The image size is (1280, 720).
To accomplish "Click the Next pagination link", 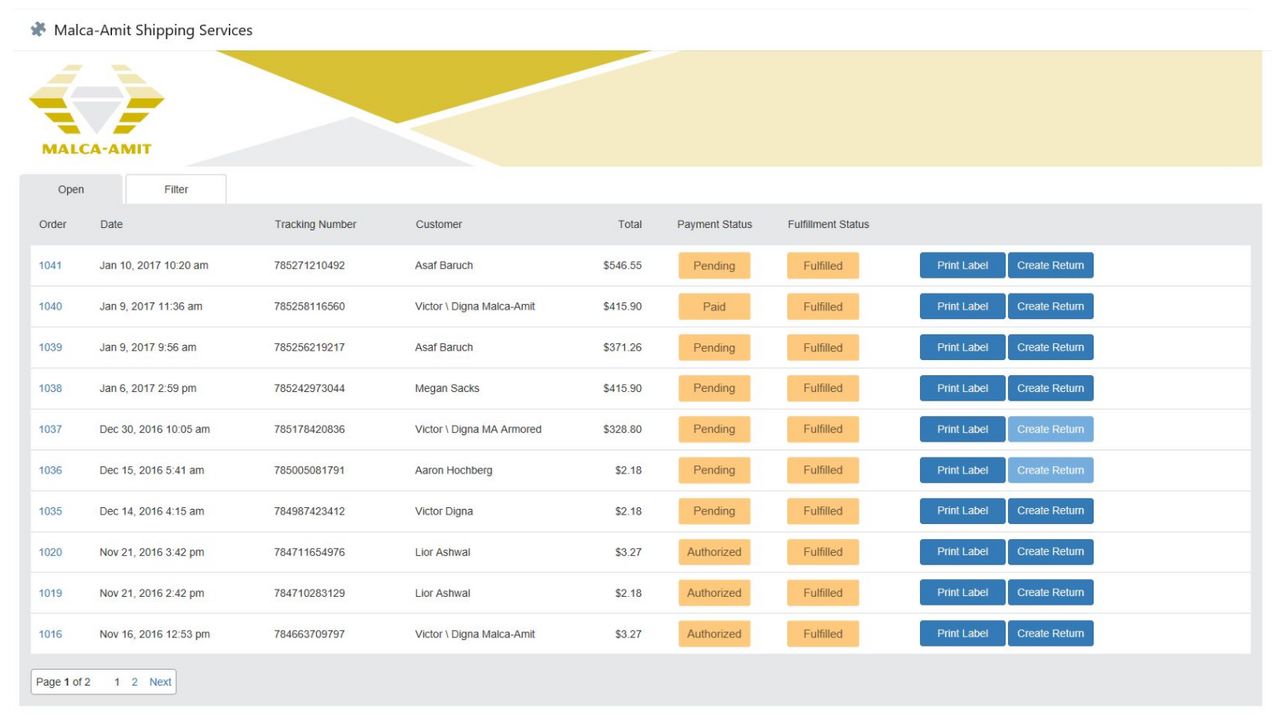I will click(x=160, y=681).
